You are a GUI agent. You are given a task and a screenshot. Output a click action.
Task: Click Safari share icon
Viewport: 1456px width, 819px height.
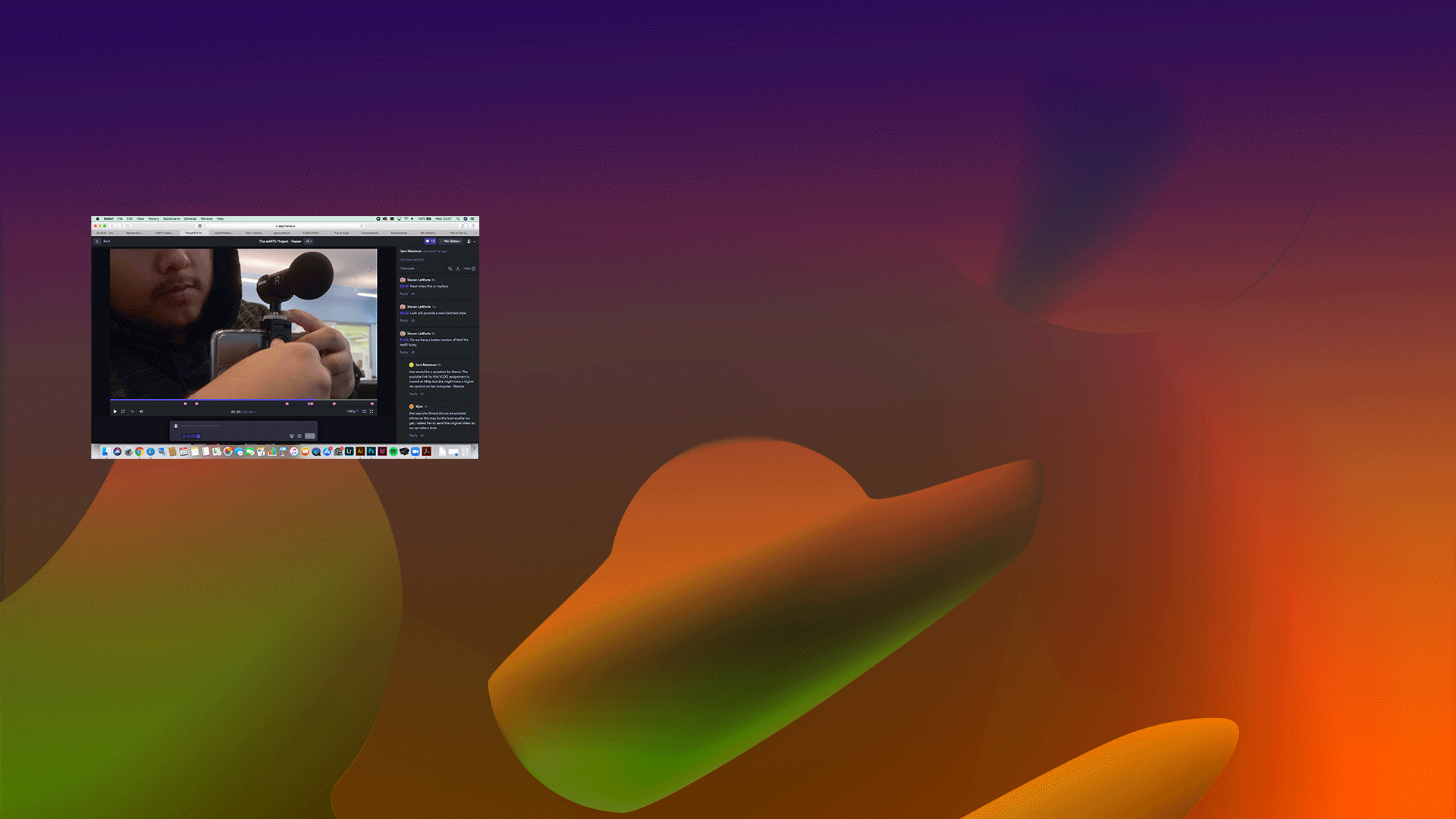point(463,226)
